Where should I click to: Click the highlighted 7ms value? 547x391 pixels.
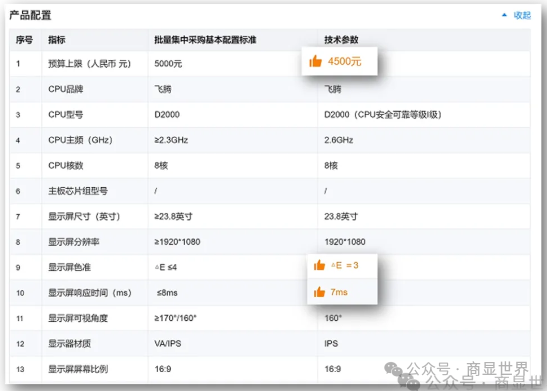(339, 292)
